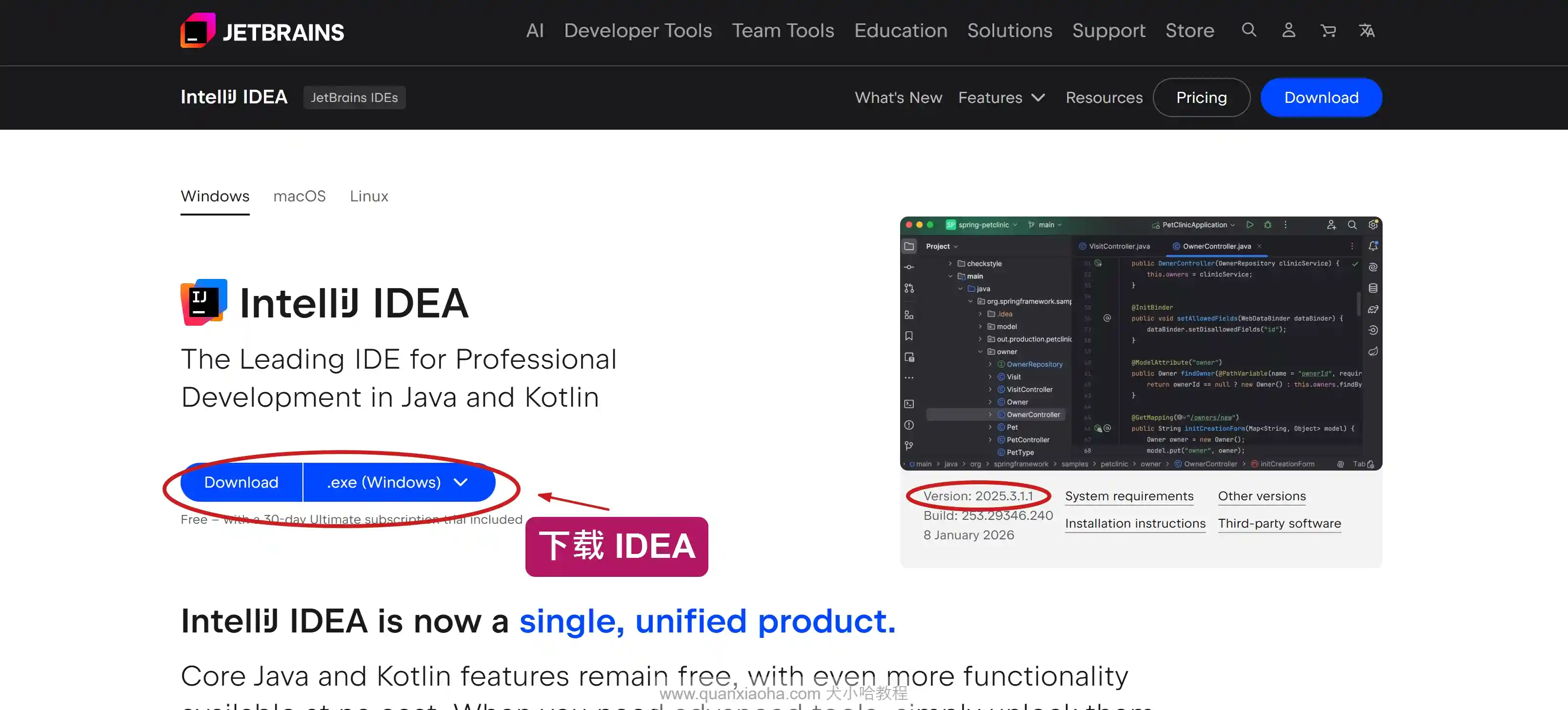This screenshot has height=710, width=1568.
Task: Open the Developer Tools menu
Action: (x=638, y=30)
